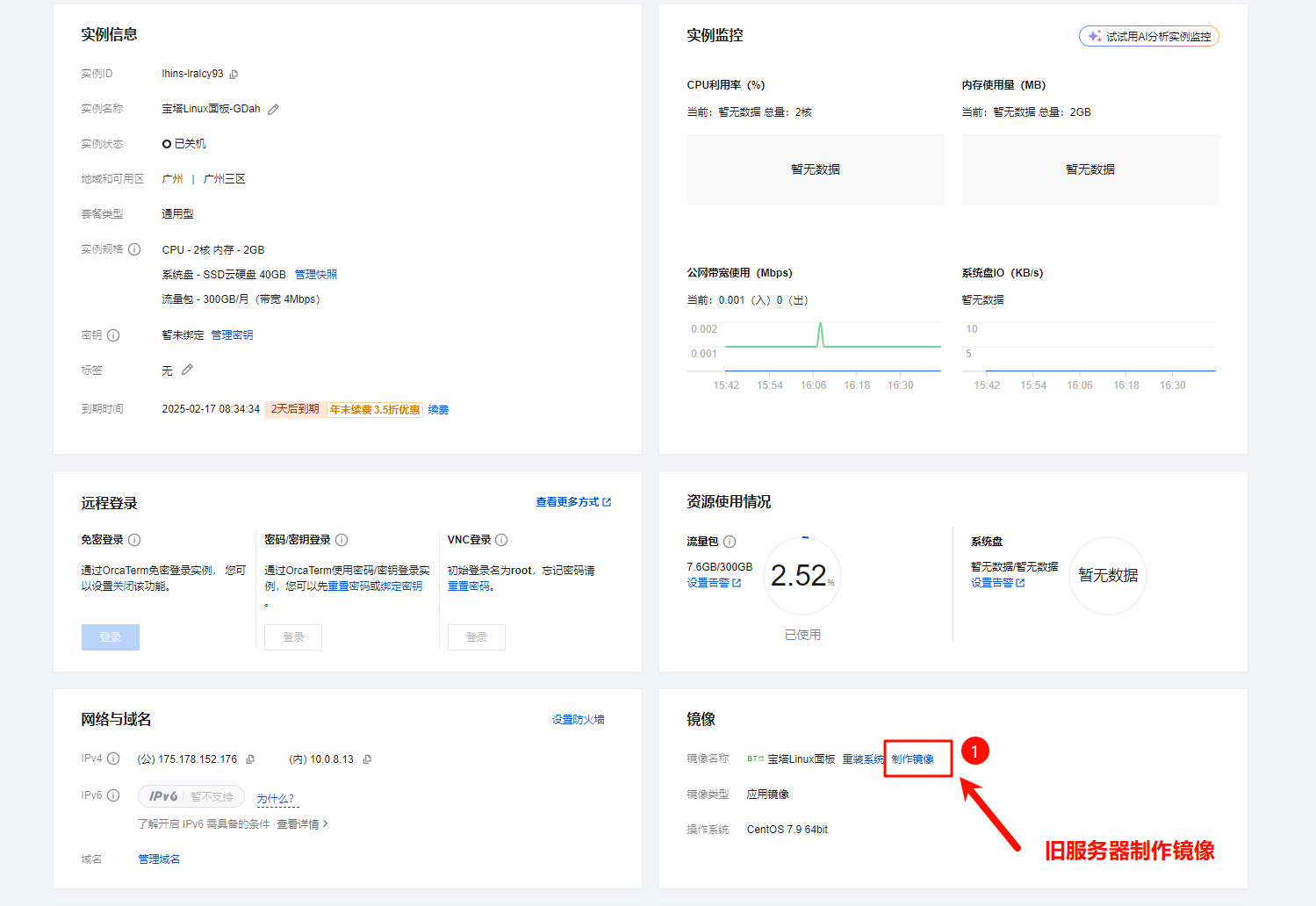The image size is (1316, 906).
Task: Click 登录 button under VNC登录
Action: (477, 637)
